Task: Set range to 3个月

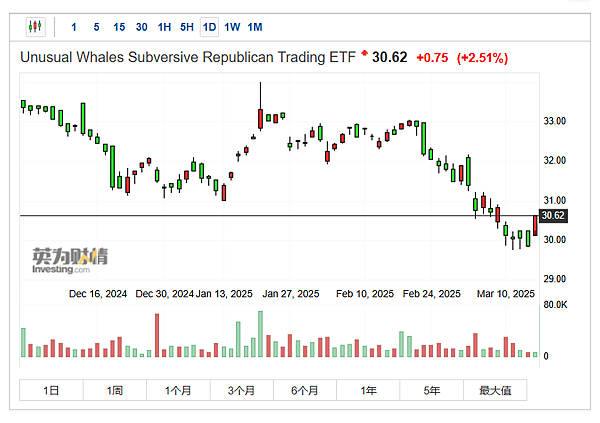Action: [241, 390]
